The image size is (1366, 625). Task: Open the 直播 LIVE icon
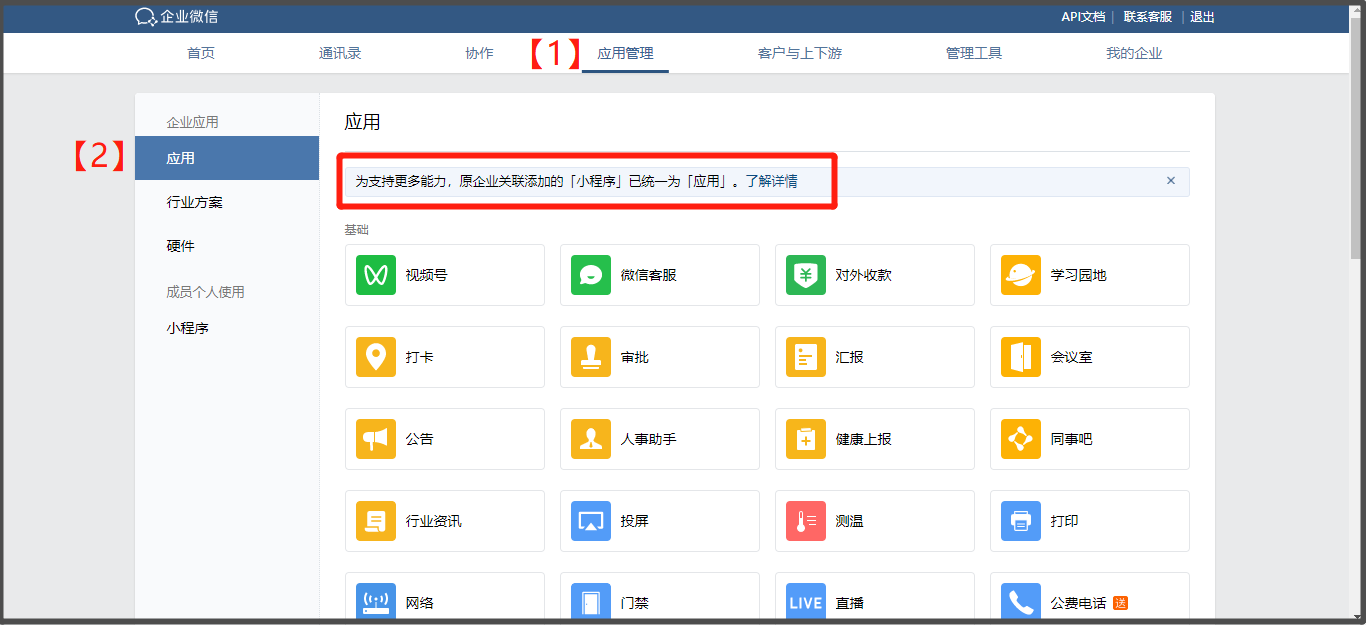click(806, 602)
